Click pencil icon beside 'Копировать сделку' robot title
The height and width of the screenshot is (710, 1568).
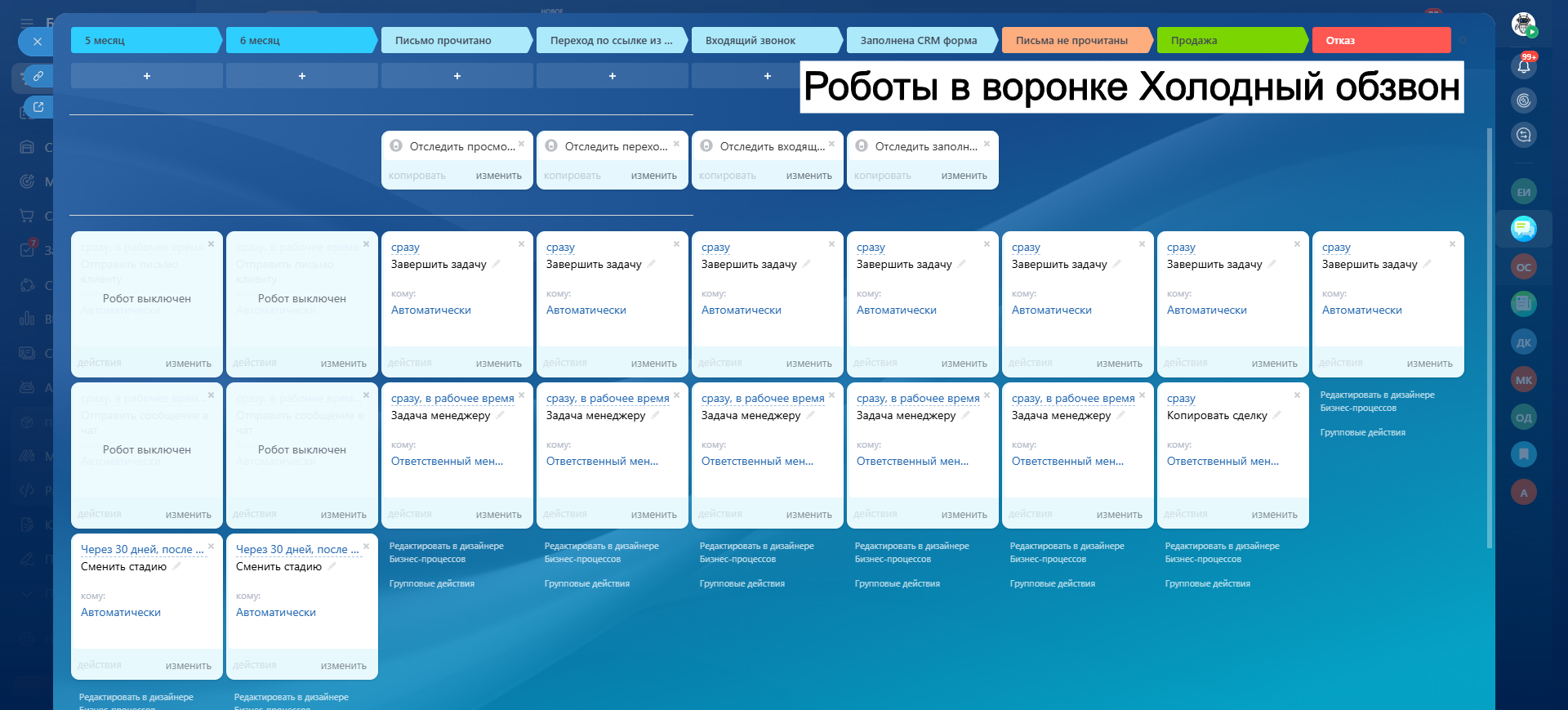pos(1277,415)
